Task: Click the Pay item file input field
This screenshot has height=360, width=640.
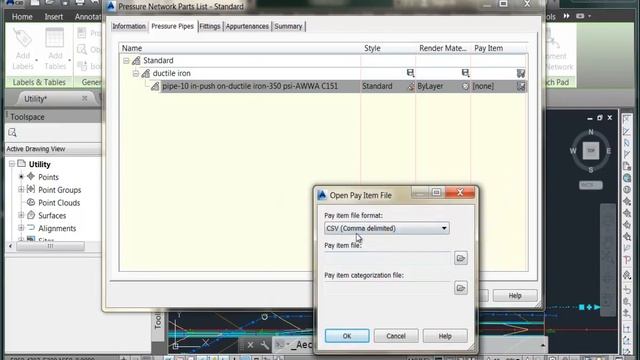Action: click(x=387, y=258)
